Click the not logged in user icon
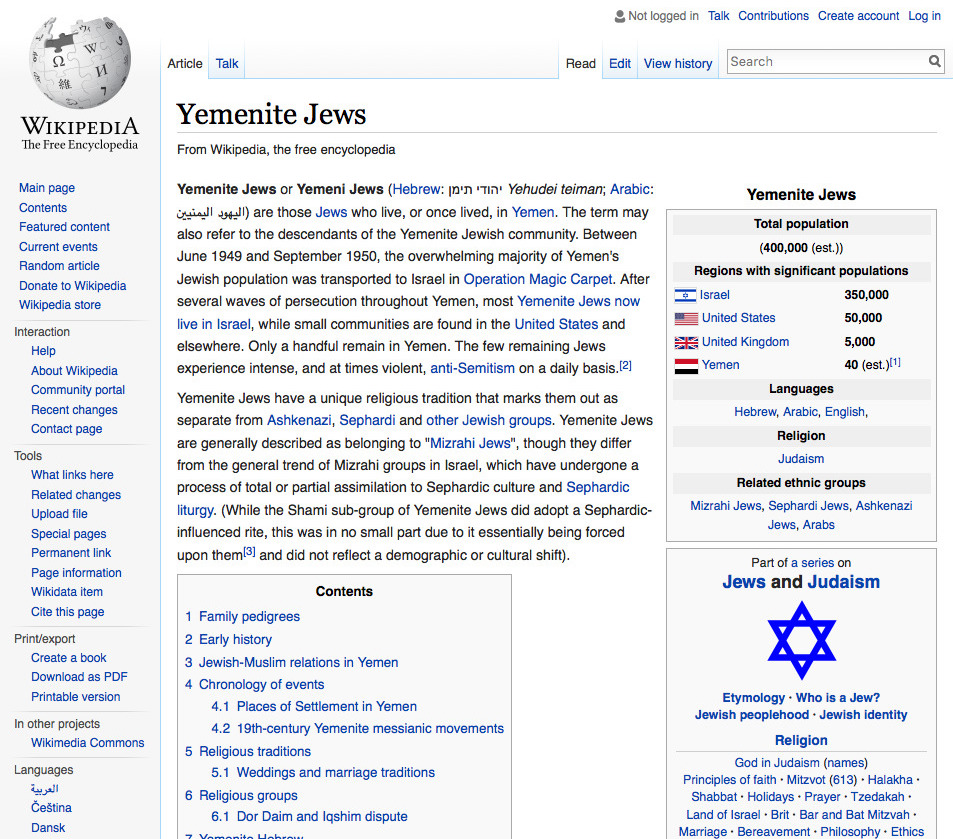This screenshot has height=839, width=953. 618,16
